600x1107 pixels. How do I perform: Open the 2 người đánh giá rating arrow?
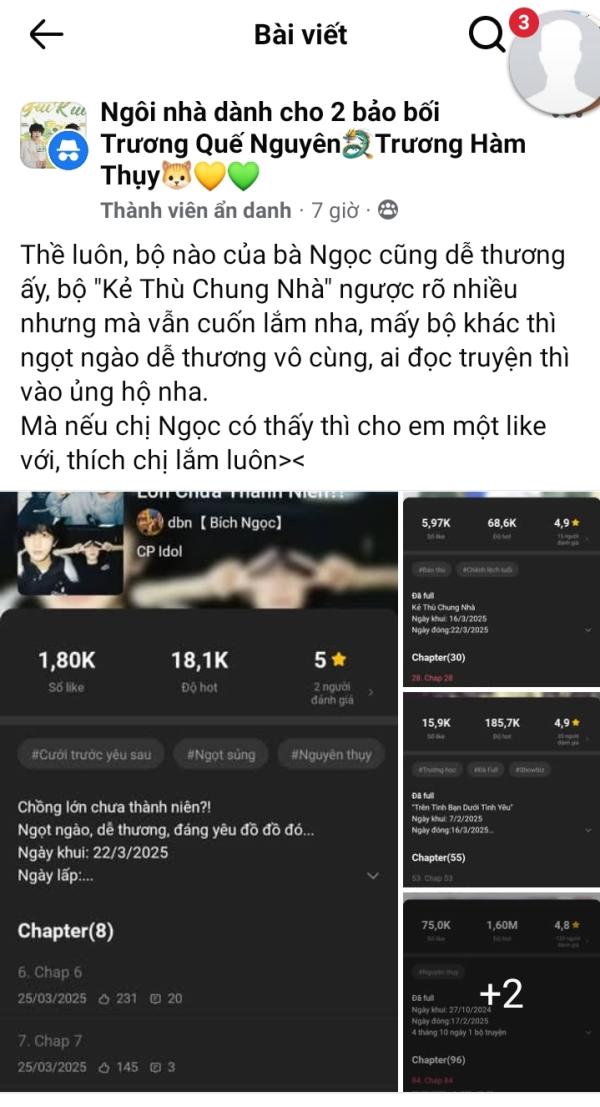pyautogui.click(x=371, y=693)
